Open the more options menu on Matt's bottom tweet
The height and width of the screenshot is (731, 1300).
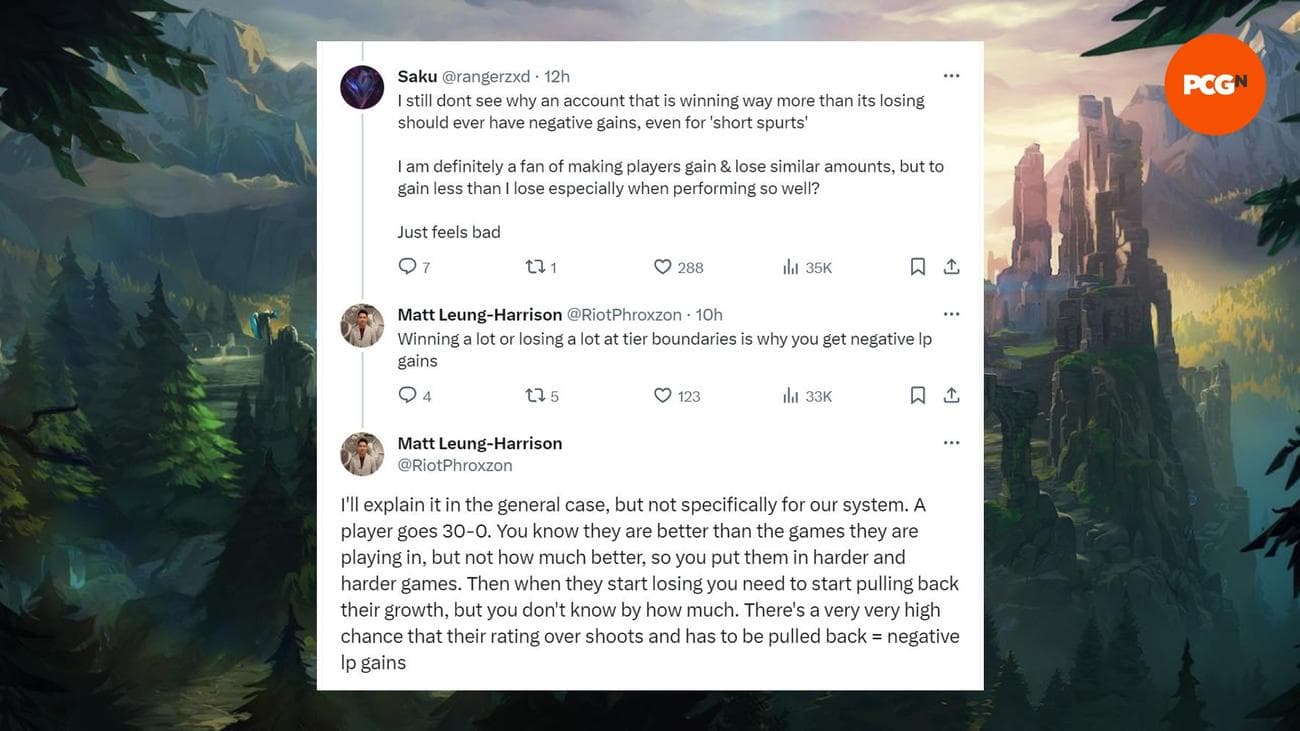[x=951, y=443]
